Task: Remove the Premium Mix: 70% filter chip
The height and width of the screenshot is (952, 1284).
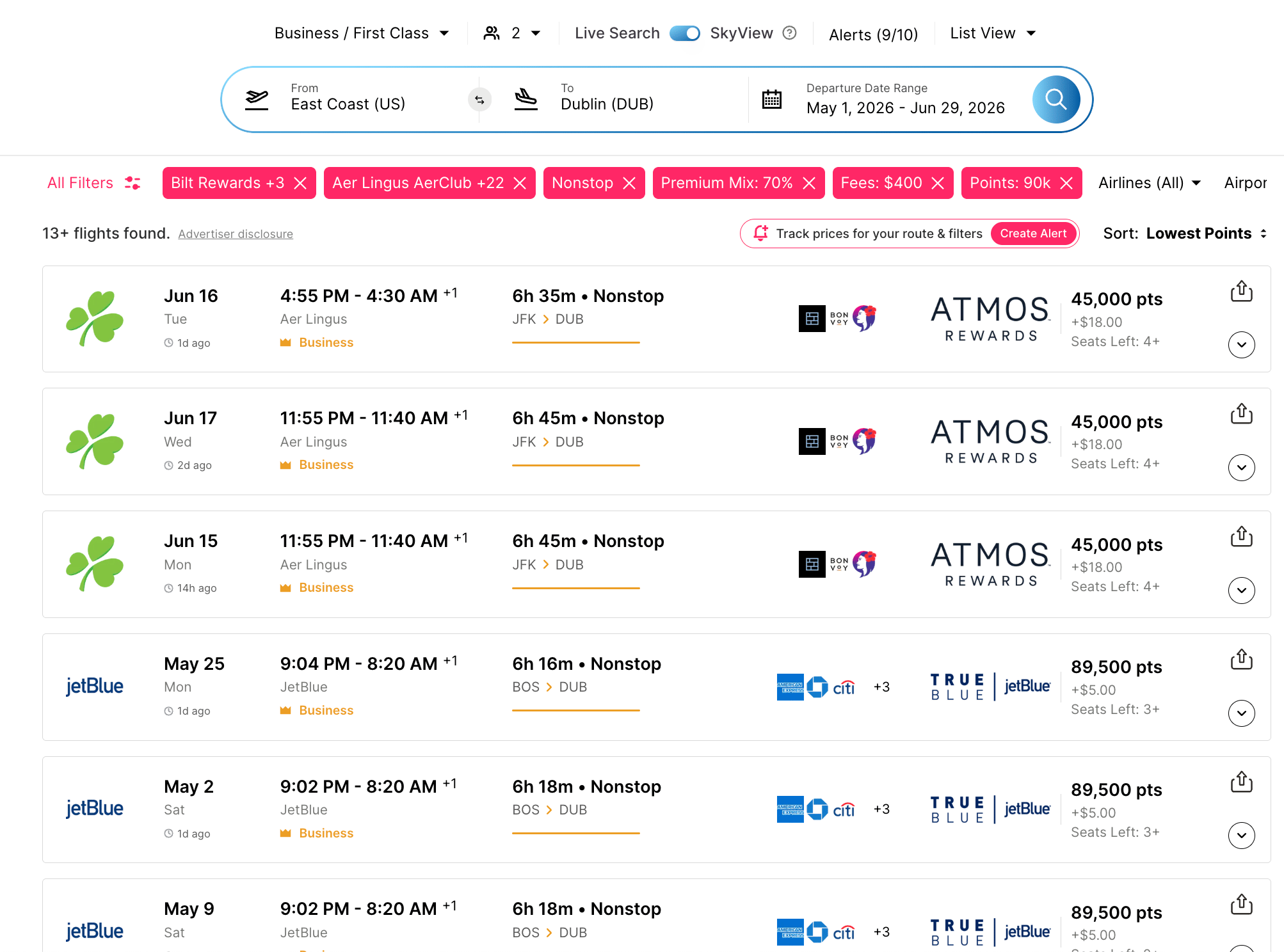Action: (x=809, y=184)
